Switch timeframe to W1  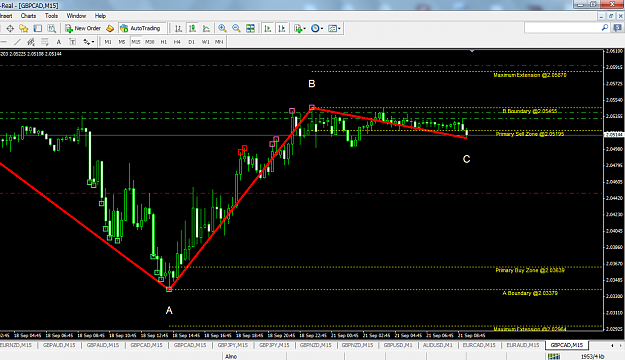coord(205,42)
